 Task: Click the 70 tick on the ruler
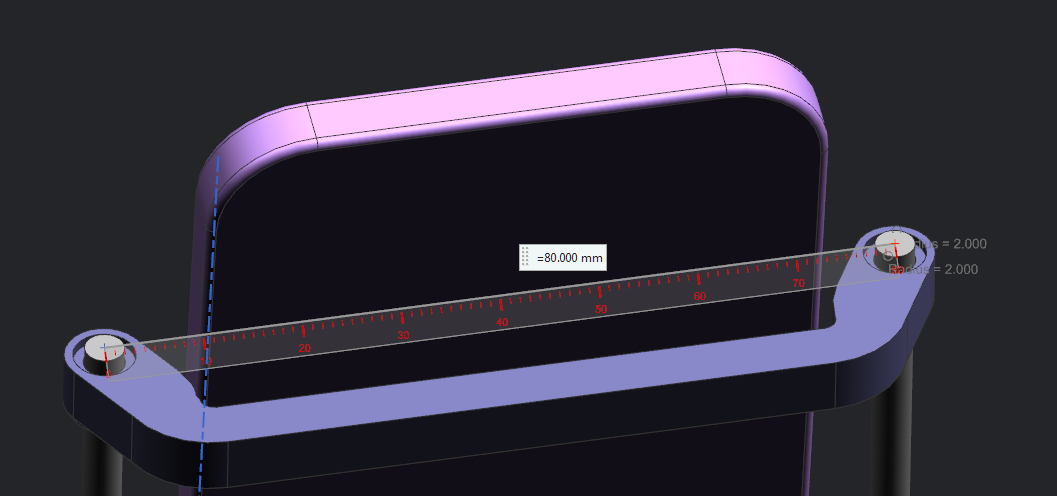[x=799, y=283]
